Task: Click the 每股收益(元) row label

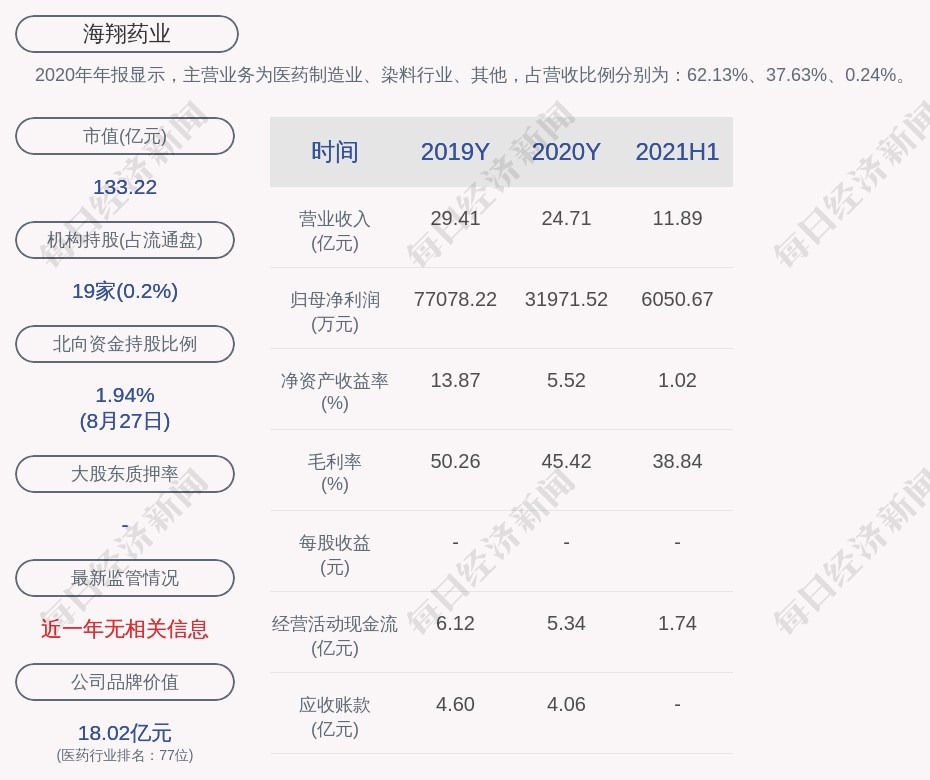Action: click(x=335, y=555)
